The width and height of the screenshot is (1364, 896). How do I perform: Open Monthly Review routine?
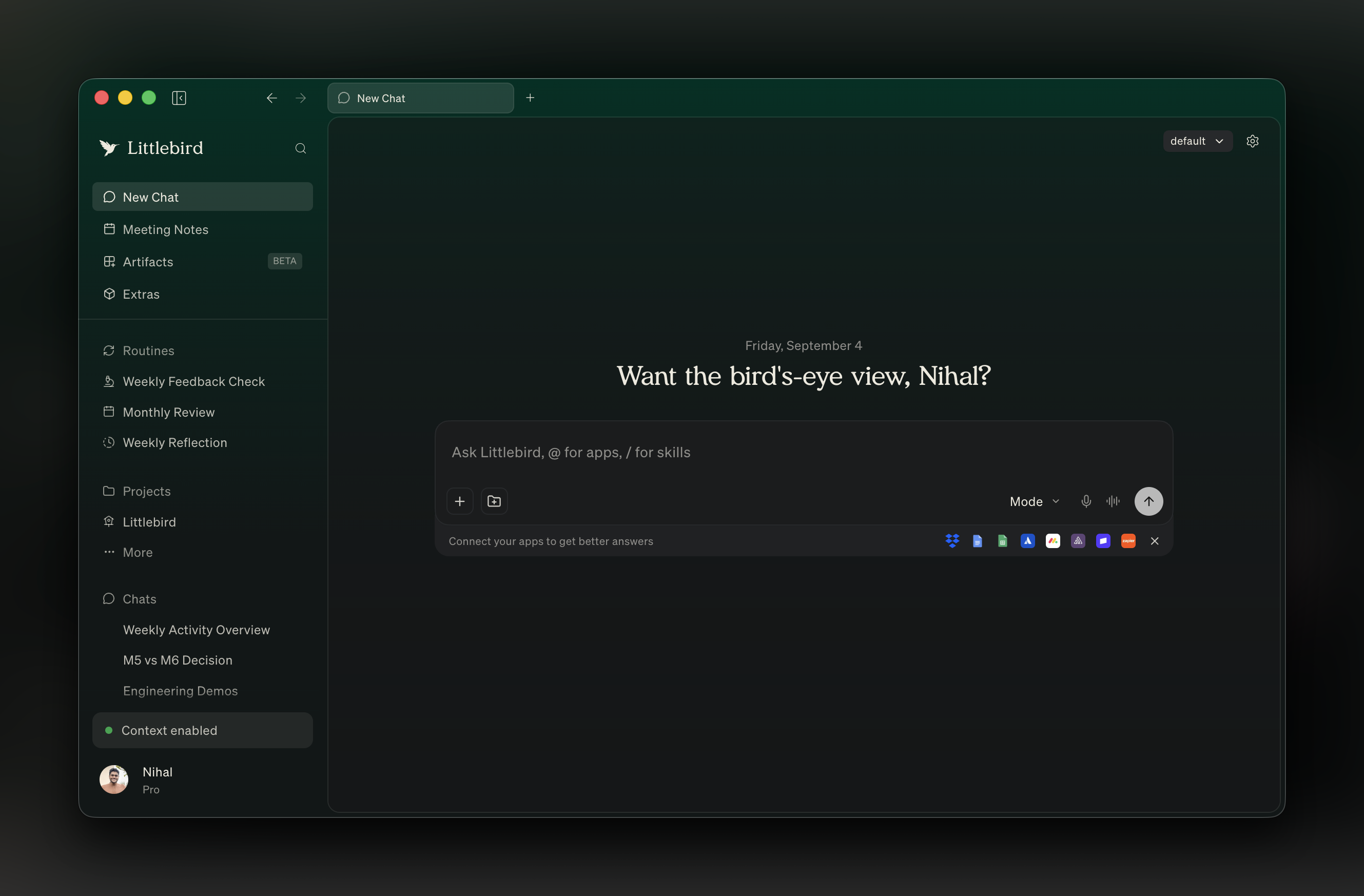pos(202,413)
